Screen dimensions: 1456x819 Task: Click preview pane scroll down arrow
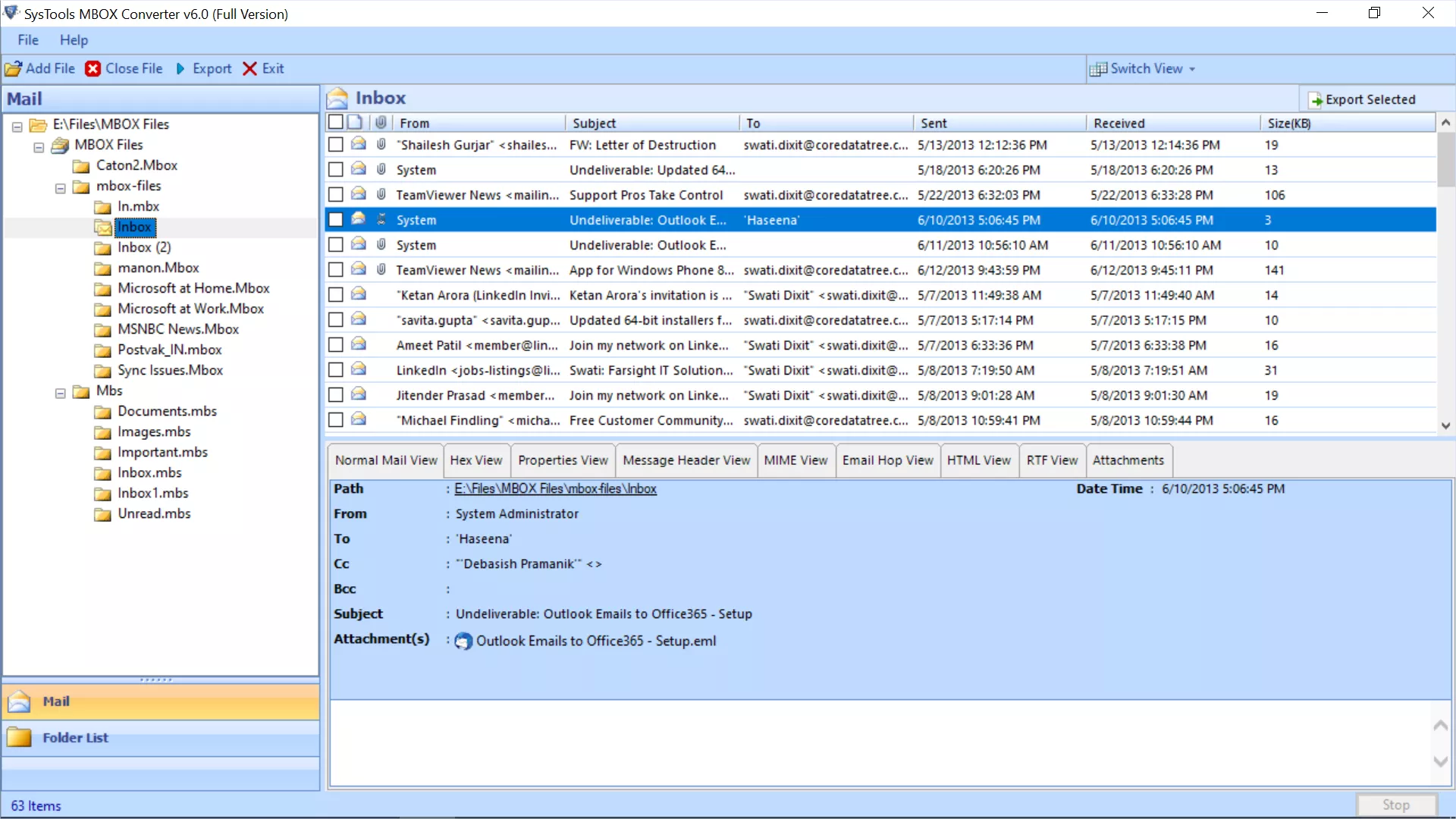click(x=1441, y=761)
